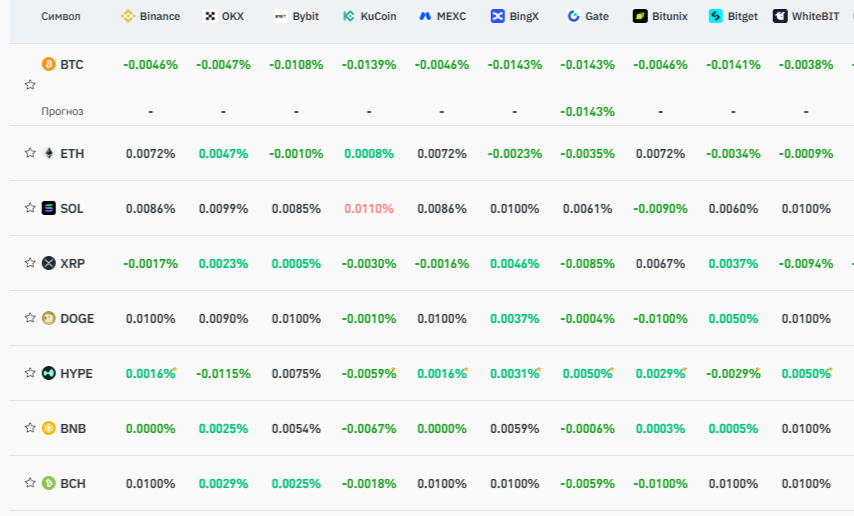Viewport: 854px width, 516px height.
Task: Select OKX ETH rate 0.0047%
Action: point(223,153)
